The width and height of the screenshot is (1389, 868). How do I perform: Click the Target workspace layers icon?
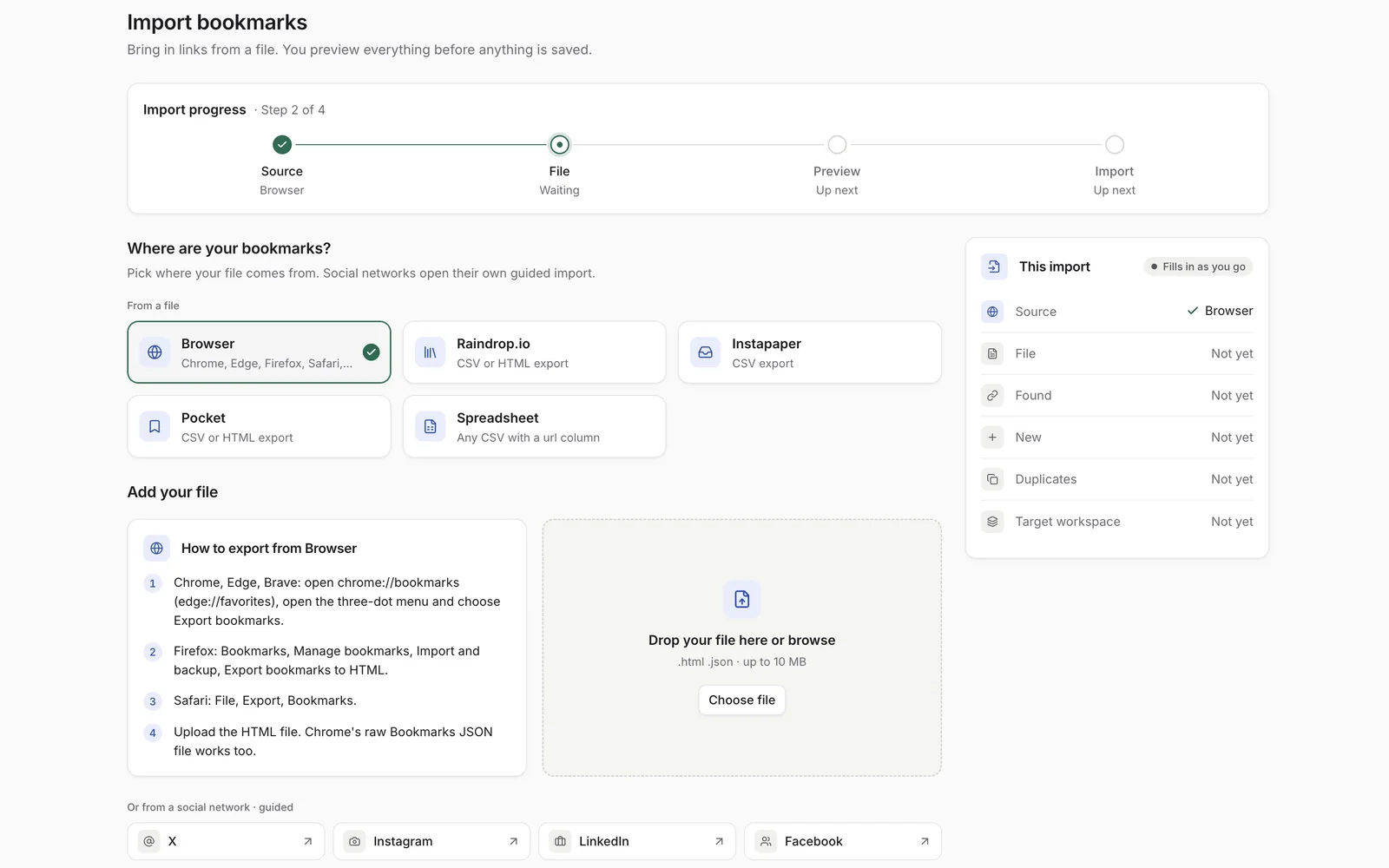point(992,522)
